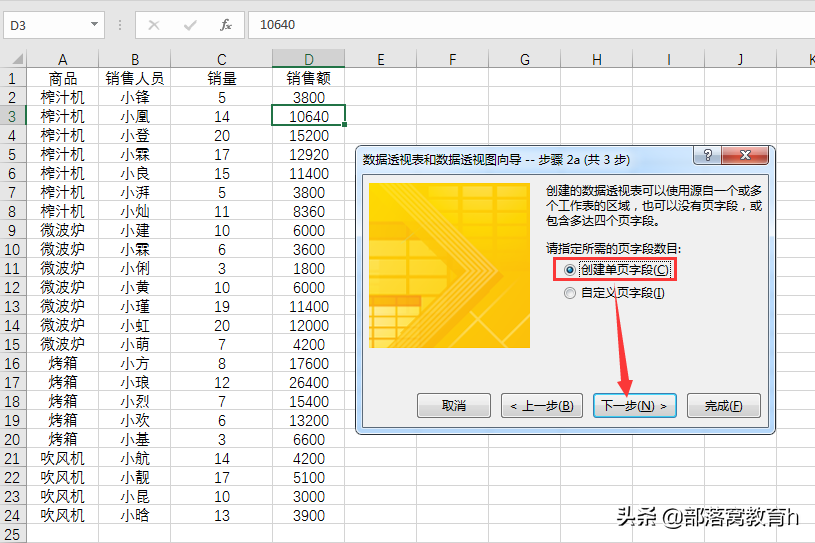Click the 销售额 header cell
The width and height of the screenshot is (815, 543).
(x=309, y=78)
